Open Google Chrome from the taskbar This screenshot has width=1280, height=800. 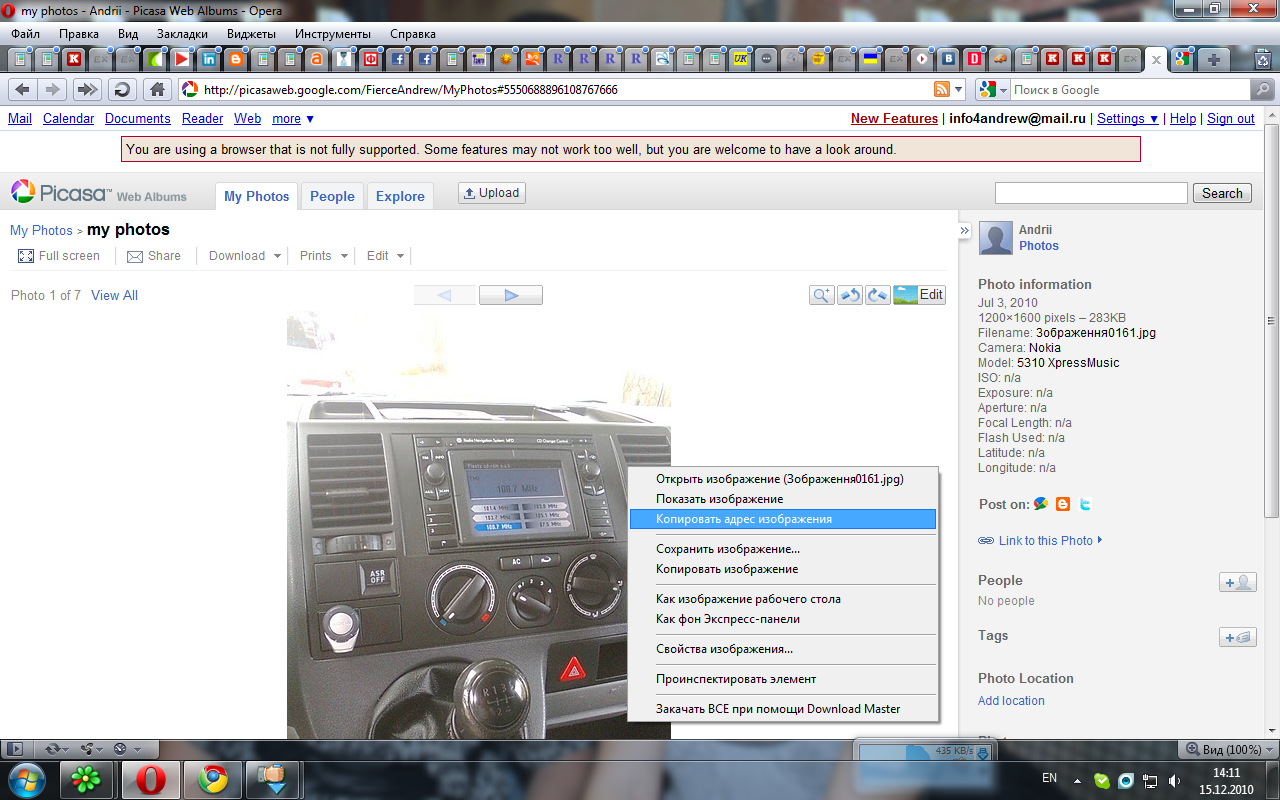pos(212,779)
